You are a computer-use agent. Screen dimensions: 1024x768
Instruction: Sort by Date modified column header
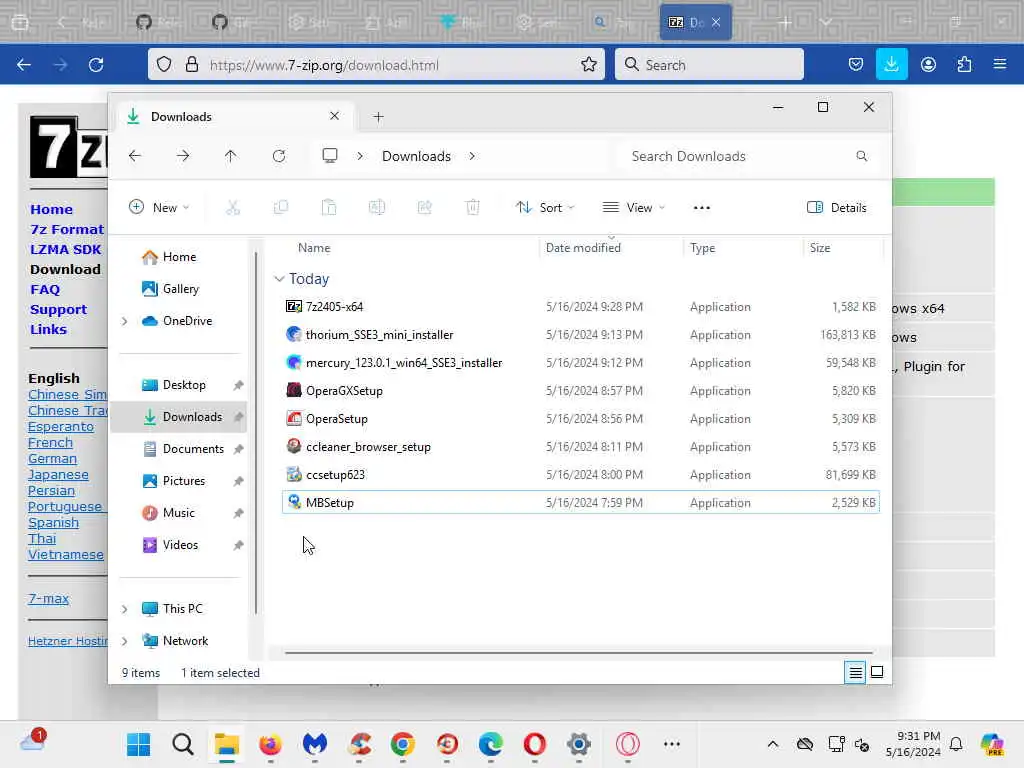583,248
